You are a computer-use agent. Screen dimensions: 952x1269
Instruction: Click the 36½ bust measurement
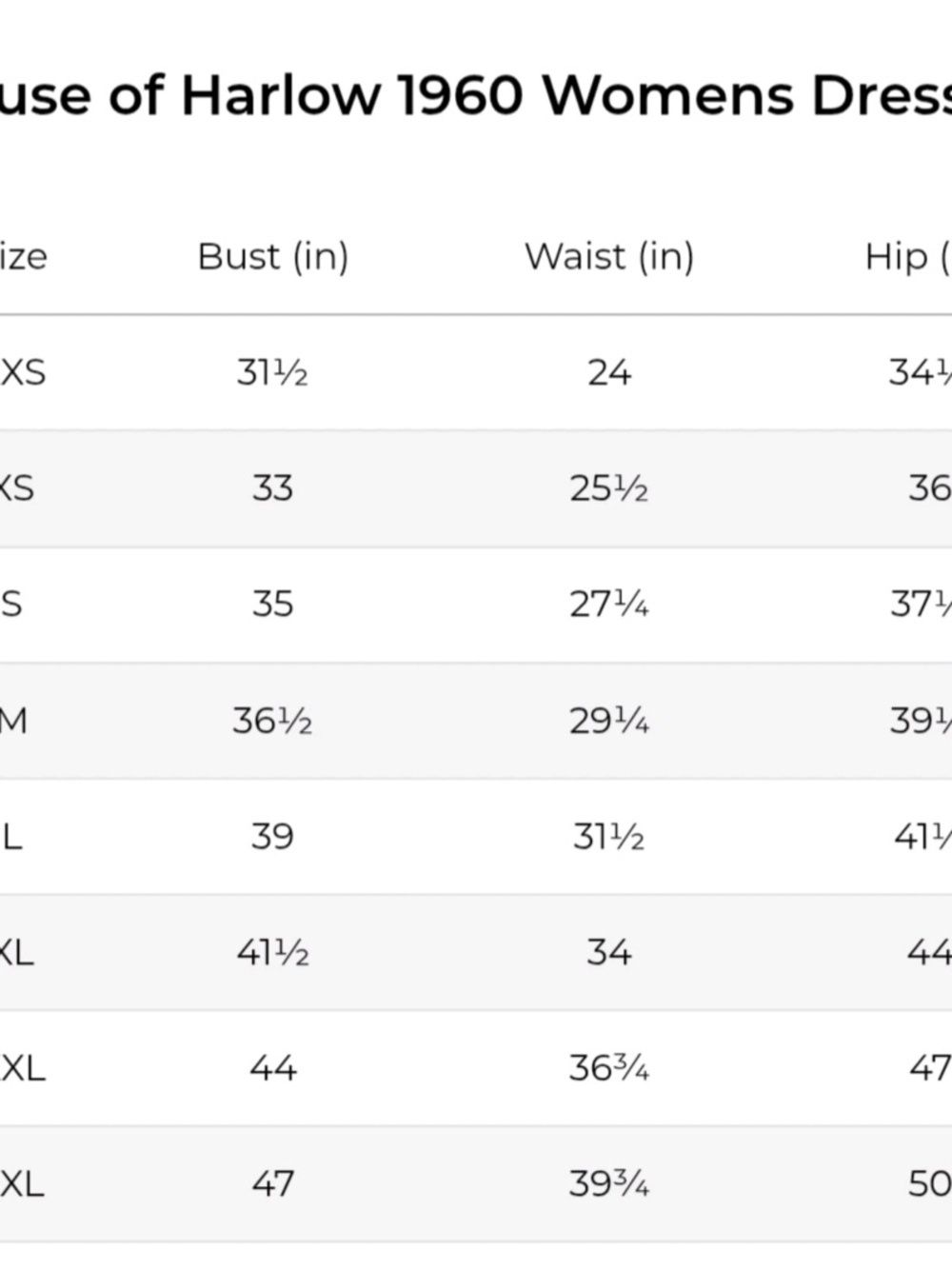point(272,721)
